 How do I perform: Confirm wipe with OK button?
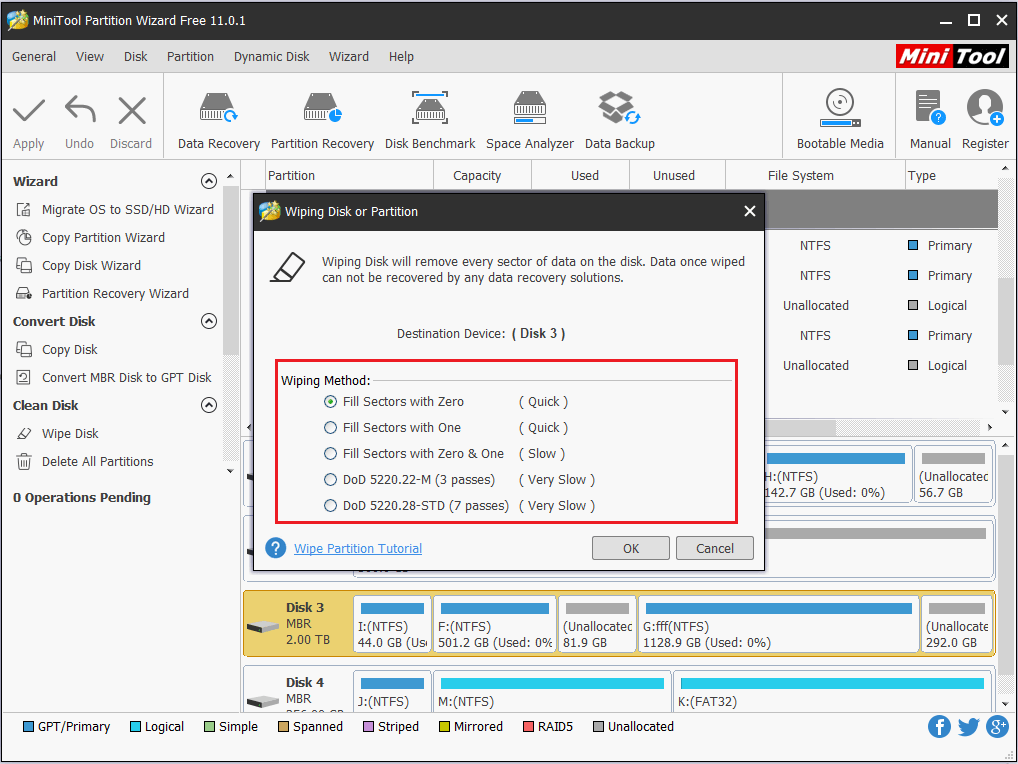point(630,548)
